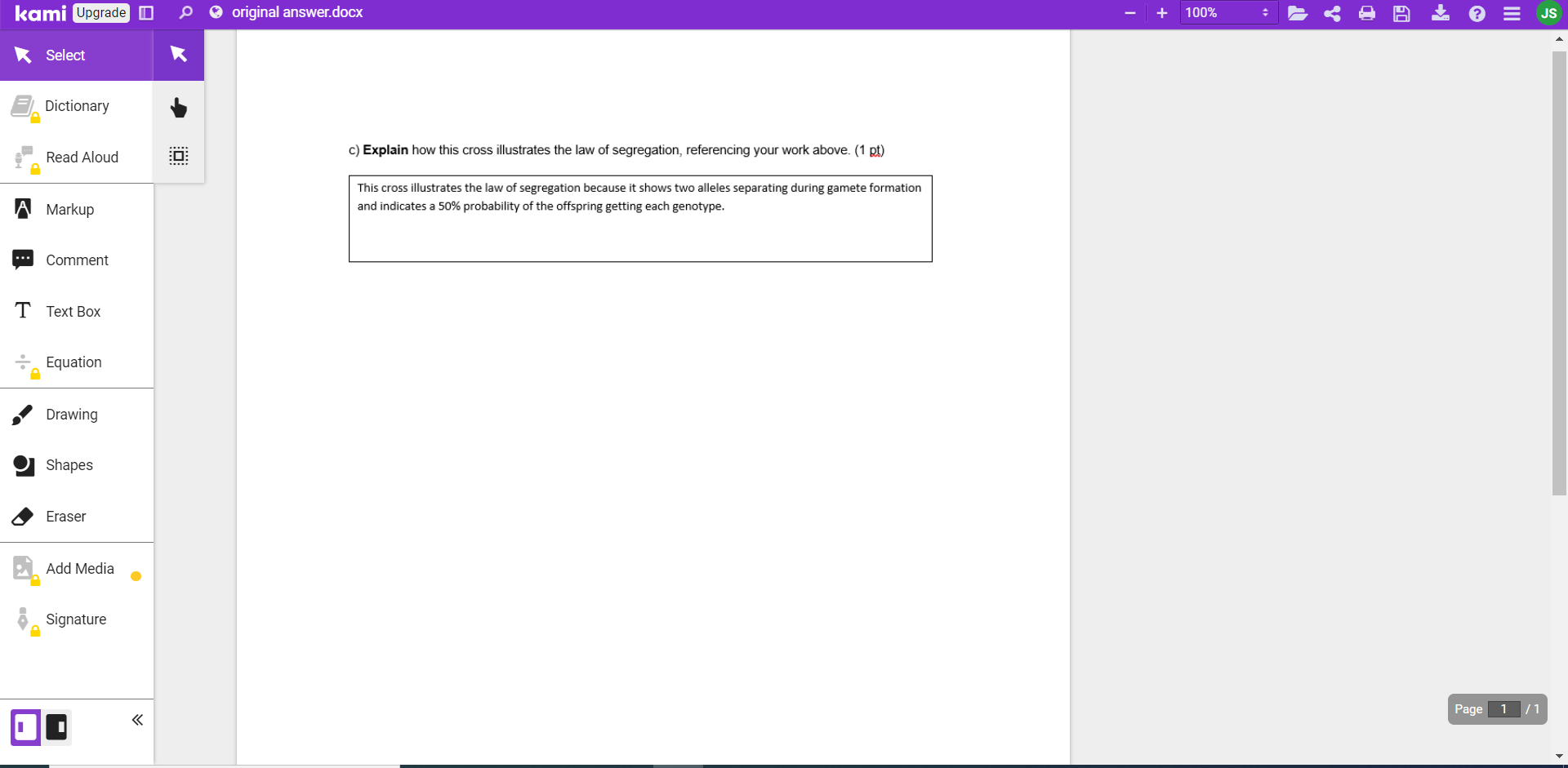
Task: Open the 100% zoom level dropdown
Action: pos(1227,13)
